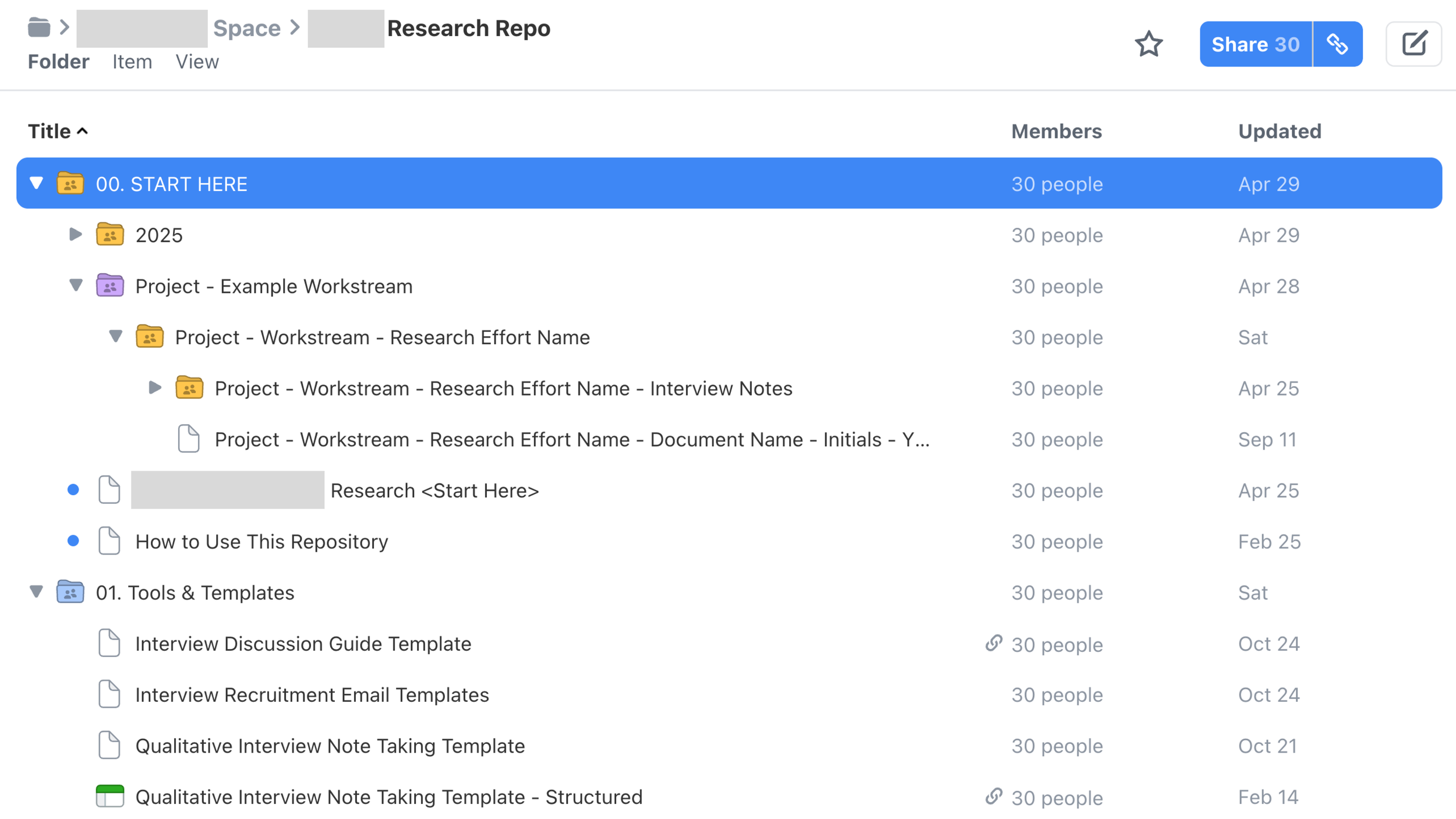The width and height of the screenshot is (1456, 819).
Task: Collapse the 01. Tools & Templates folder
Action: click(37, 592)
